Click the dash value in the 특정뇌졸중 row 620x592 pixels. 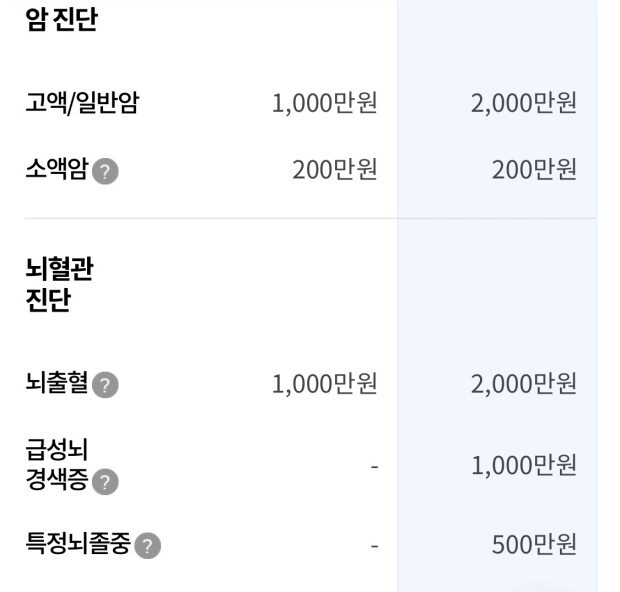pyautogui.click(x=374, y=546)
